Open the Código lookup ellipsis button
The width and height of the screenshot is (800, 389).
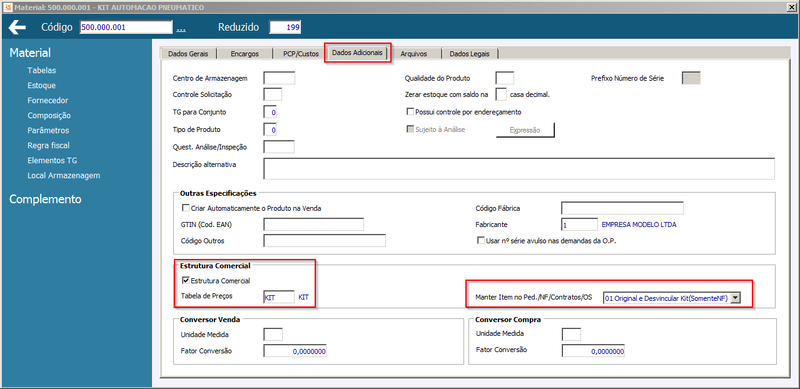181,30
